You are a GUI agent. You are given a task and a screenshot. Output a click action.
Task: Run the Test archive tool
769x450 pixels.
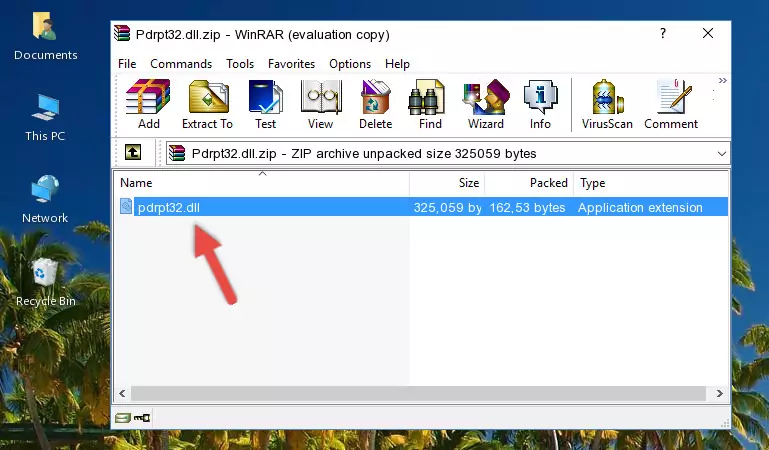point(265,104)
